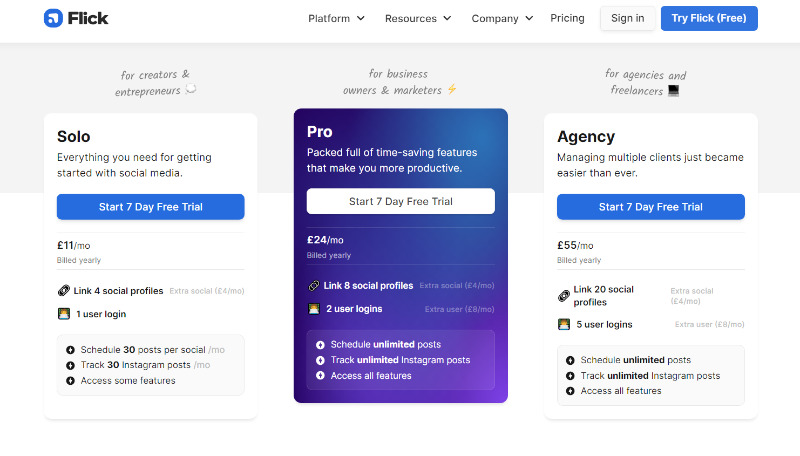Click the bullet icon next to Solo Access some features
This screenshot has height=456, width=800.
[70, 381]
